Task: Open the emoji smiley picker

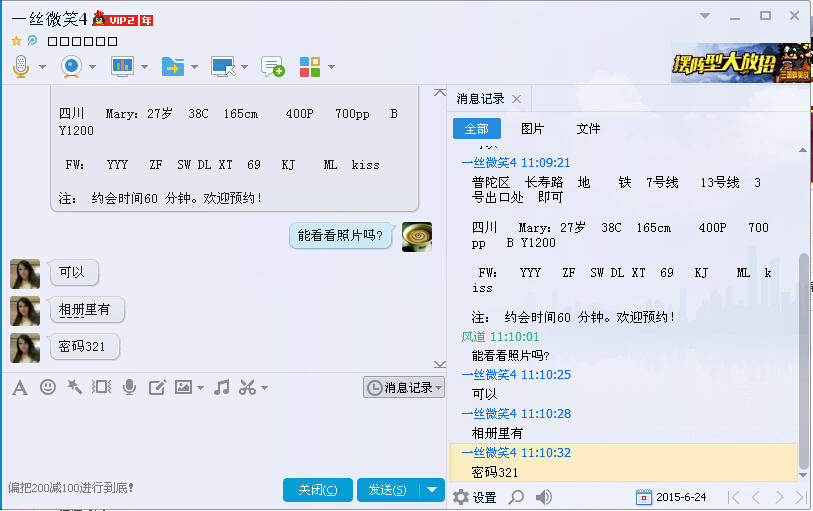Action: point(47,387)
